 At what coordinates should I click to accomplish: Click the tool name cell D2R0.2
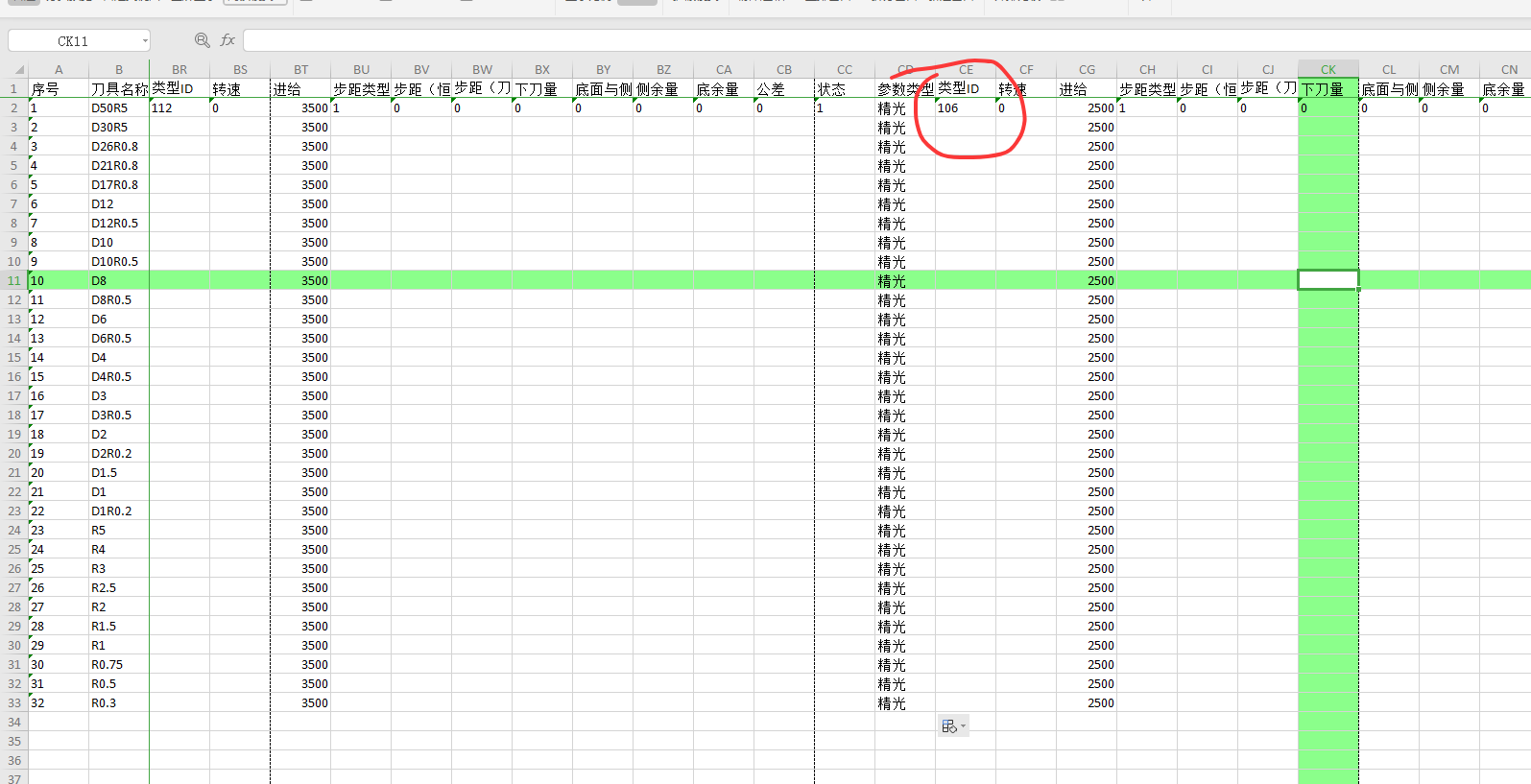tap(119, 453)
